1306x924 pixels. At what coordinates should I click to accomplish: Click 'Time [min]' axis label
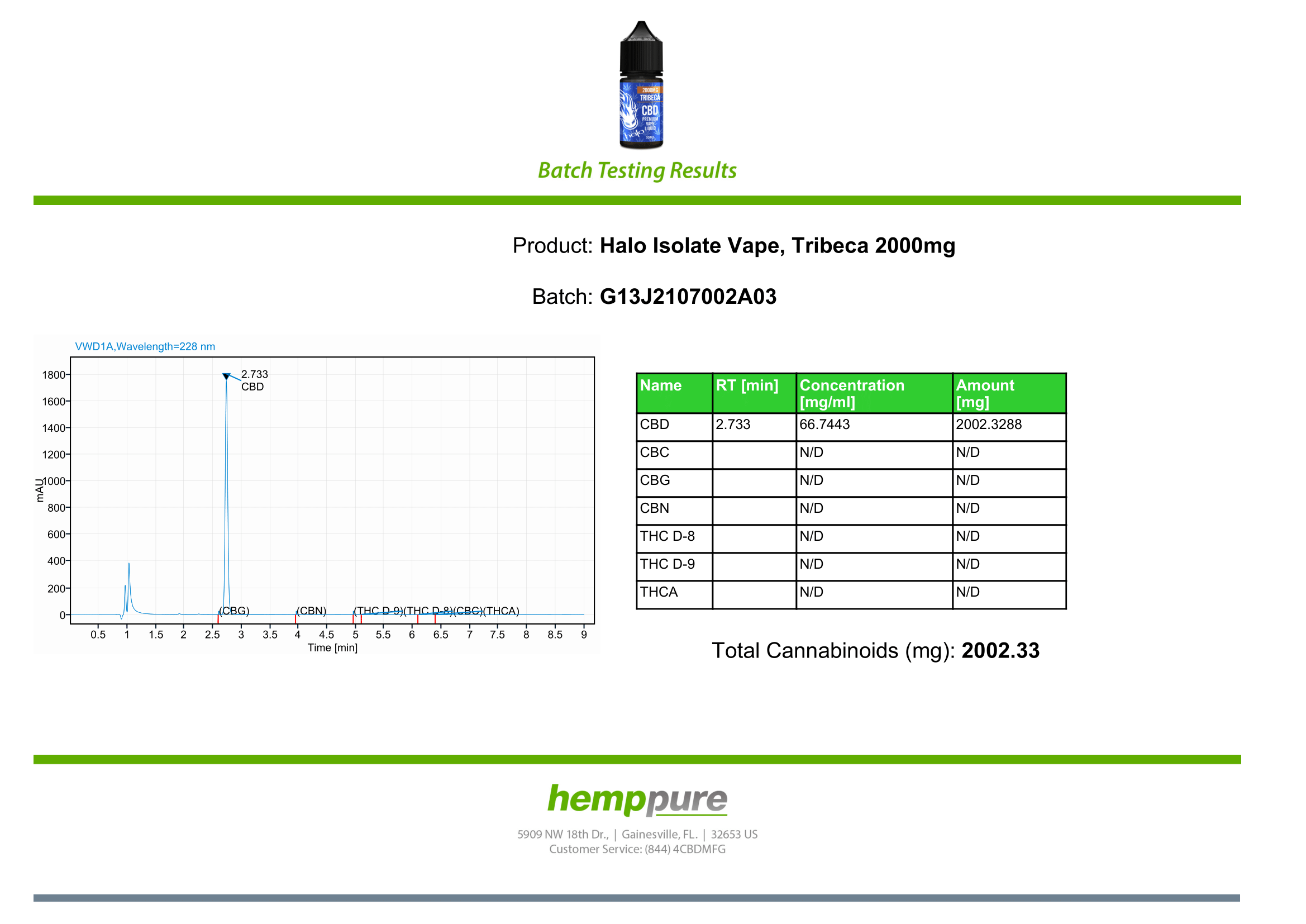(x=333, y=647)
